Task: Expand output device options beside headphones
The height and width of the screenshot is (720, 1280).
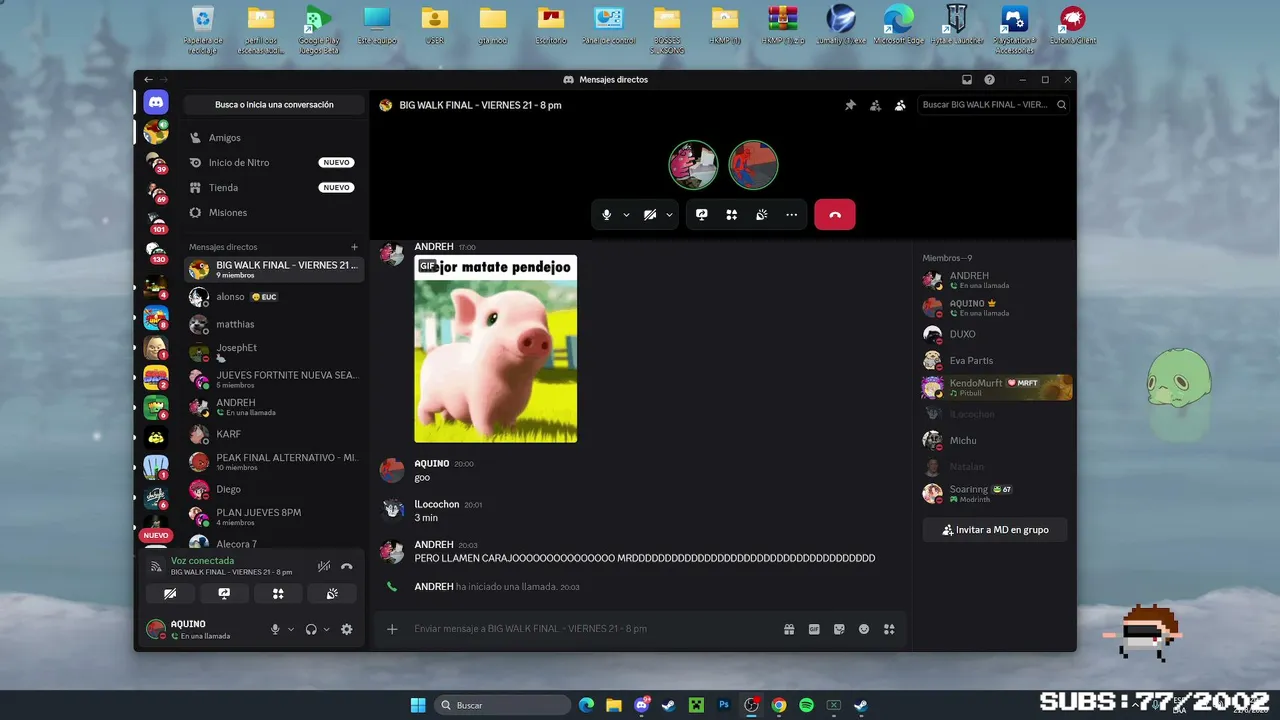Action: click(x=327, y=629)
